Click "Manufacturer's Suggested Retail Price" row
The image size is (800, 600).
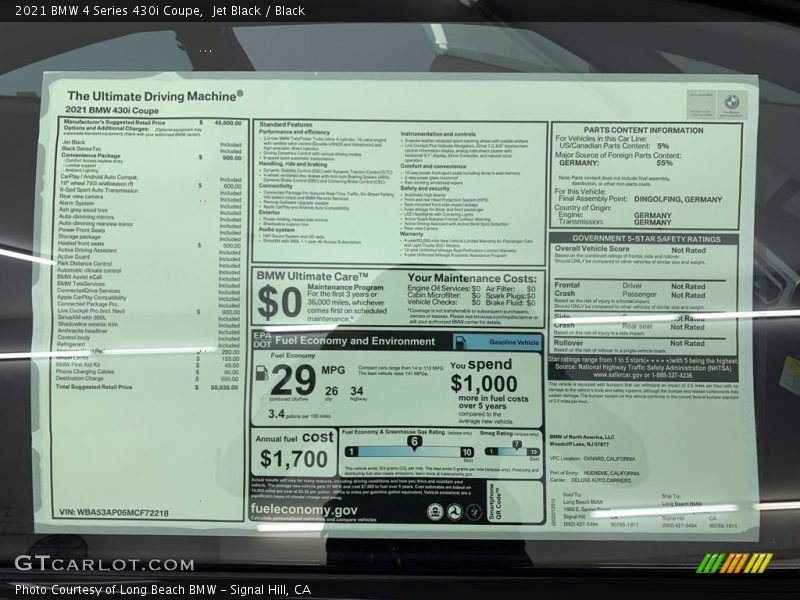tap(153, 122)
